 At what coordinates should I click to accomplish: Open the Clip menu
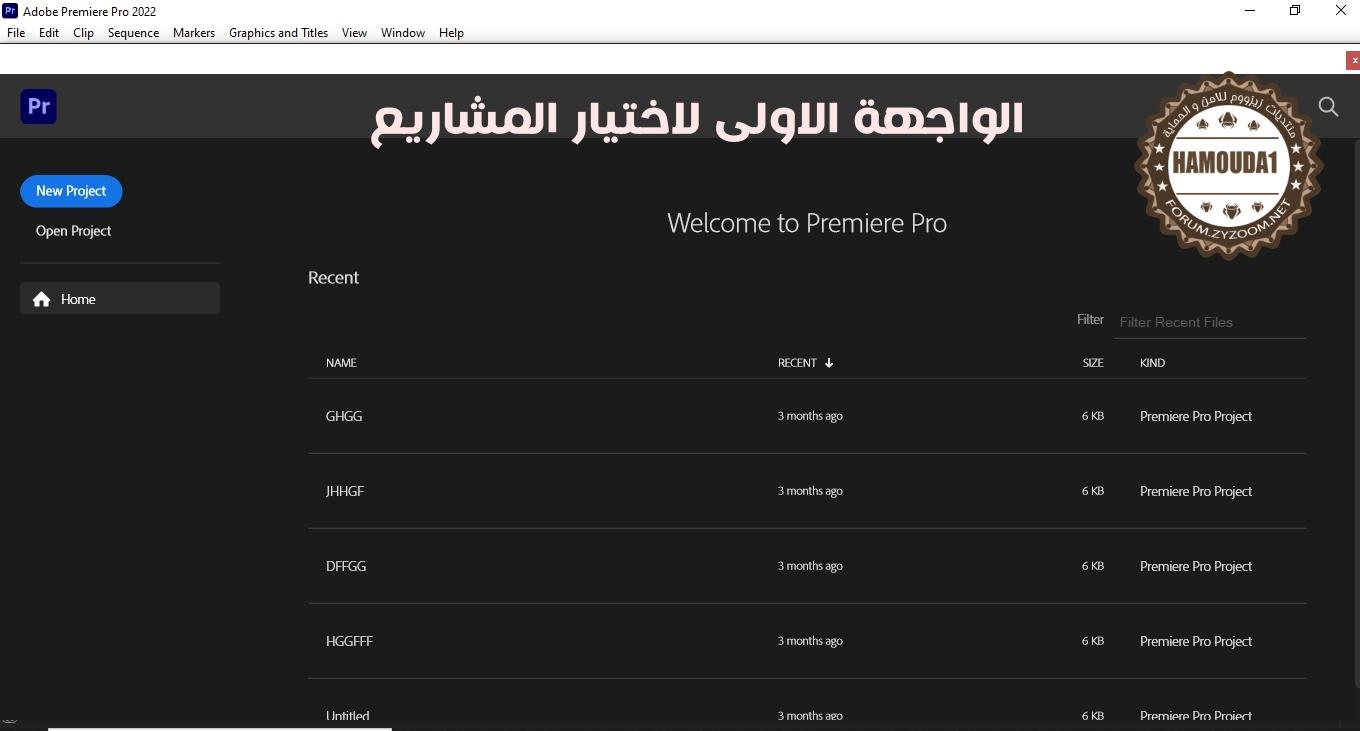click(x=83, y=33)
